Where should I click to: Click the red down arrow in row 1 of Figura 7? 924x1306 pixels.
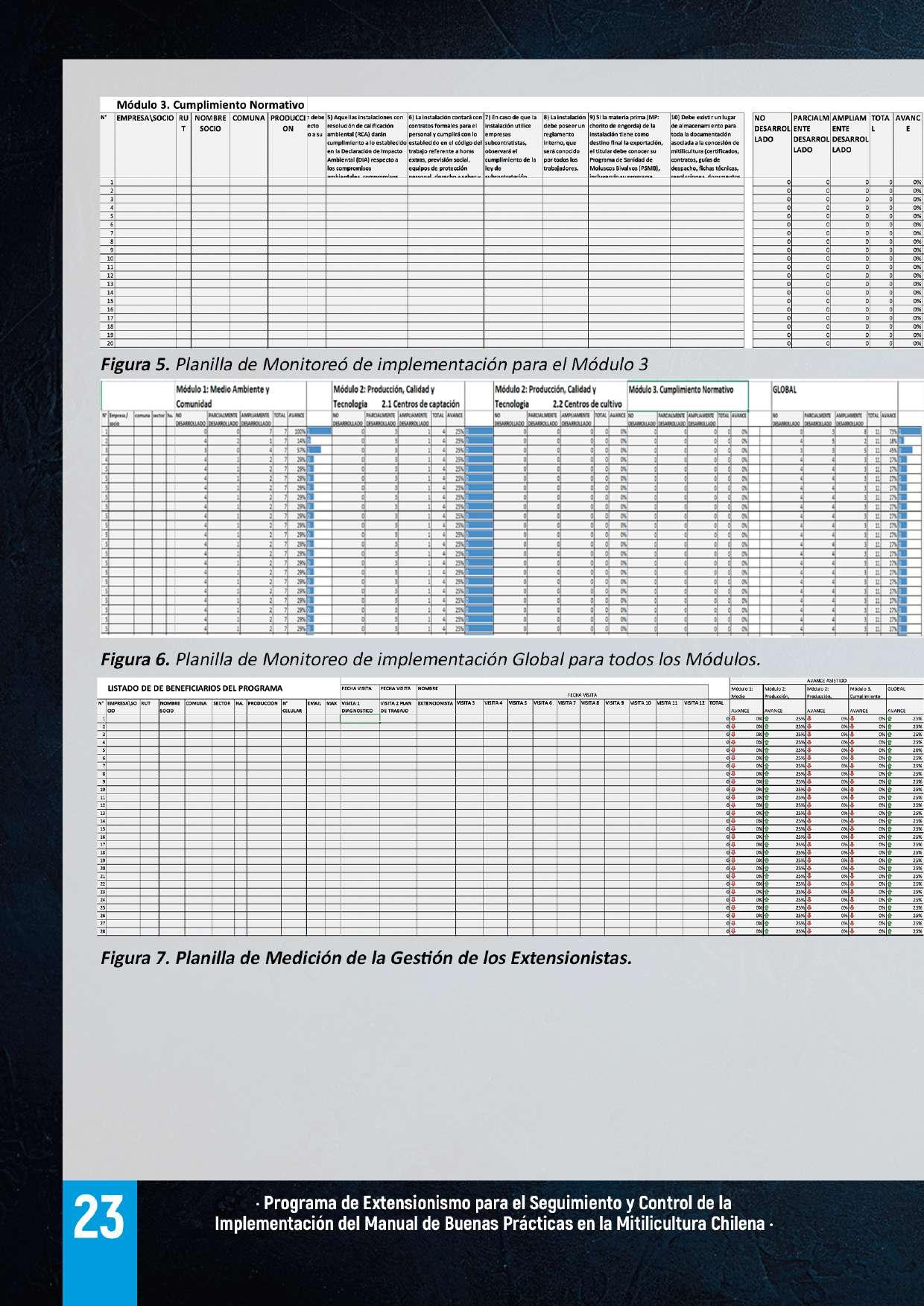tap(733, 719)
